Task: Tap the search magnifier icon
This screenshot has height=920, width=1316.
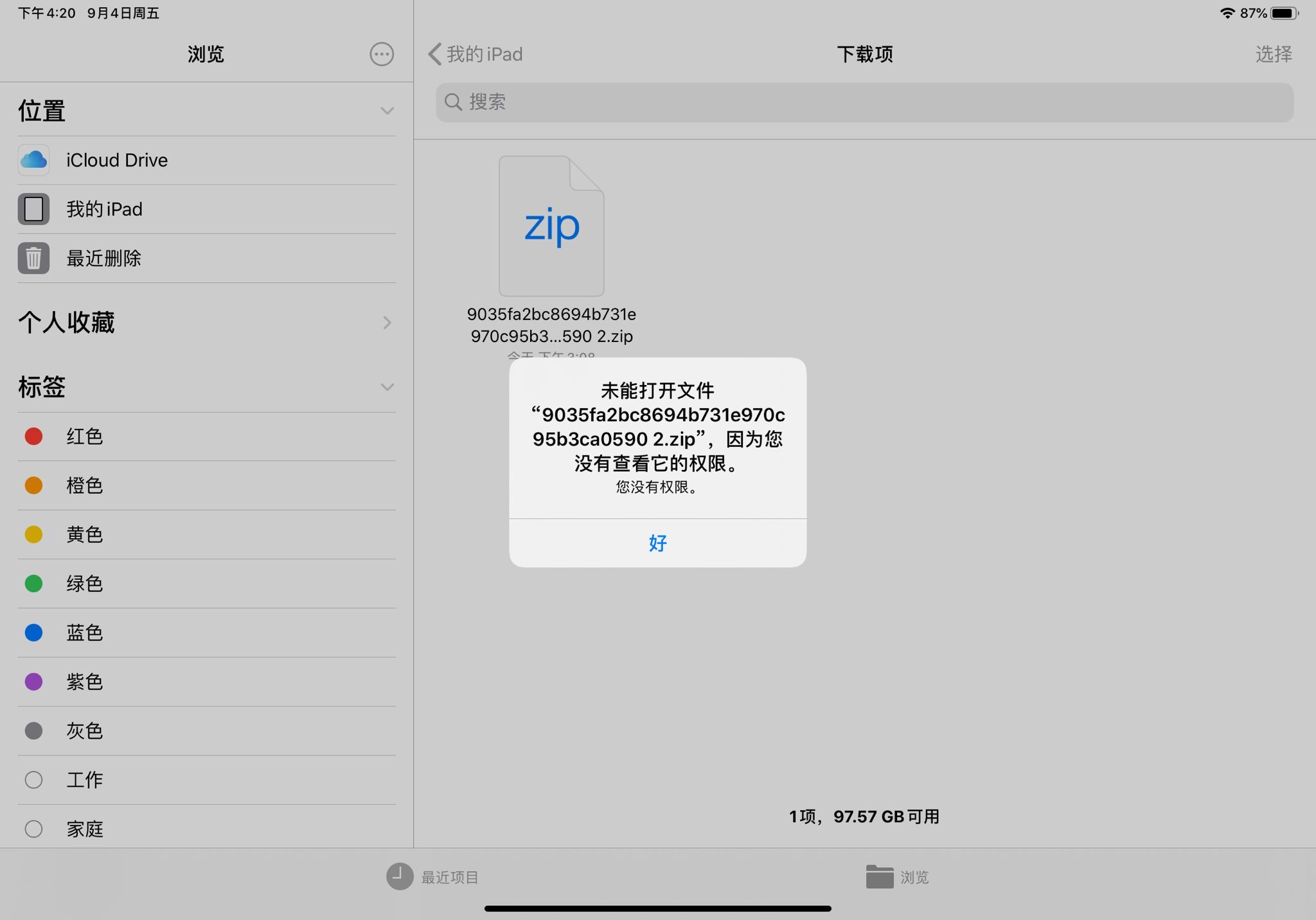Action: (x=453, y=102)
